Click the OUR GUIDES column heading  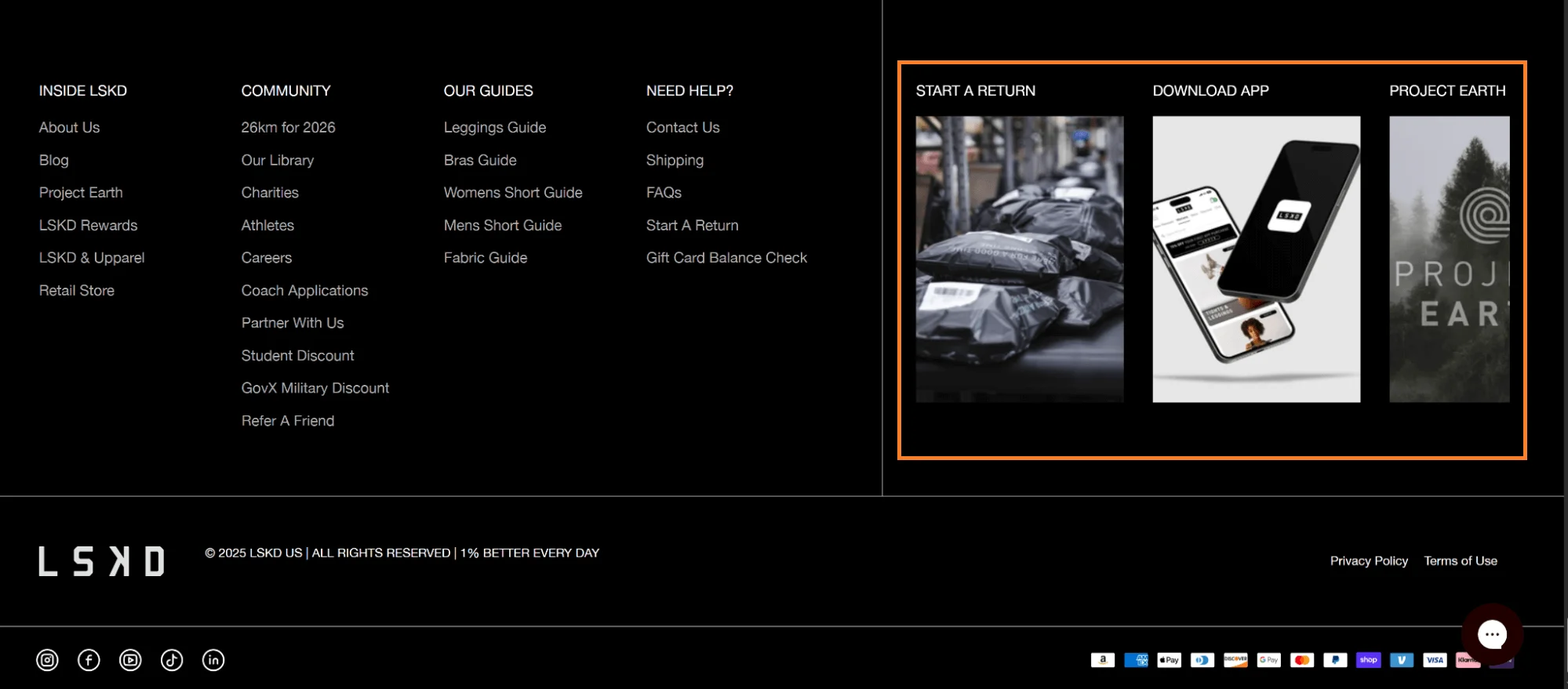coord(488,91)
